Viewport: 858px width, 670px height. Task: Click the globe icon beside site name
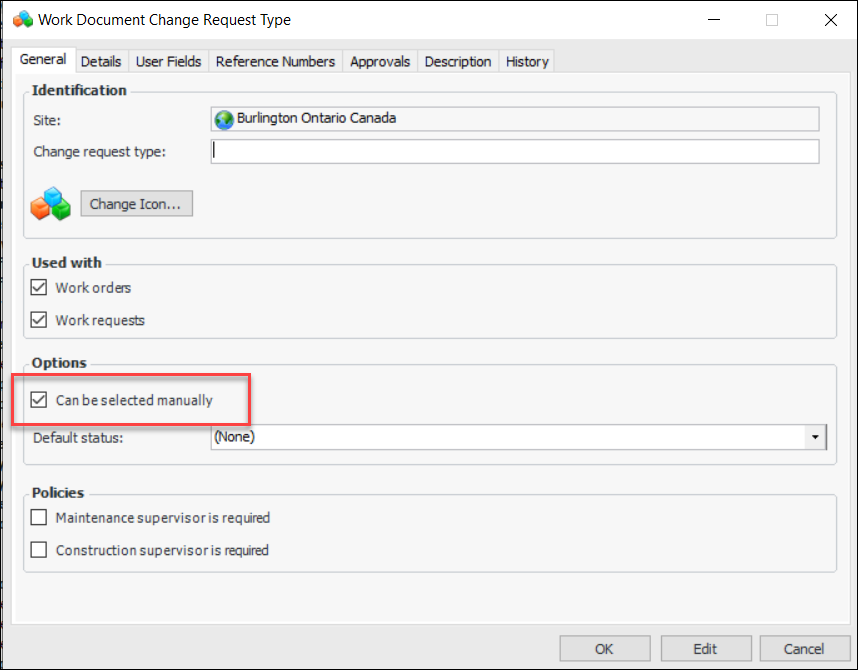[x=224, y=119]
